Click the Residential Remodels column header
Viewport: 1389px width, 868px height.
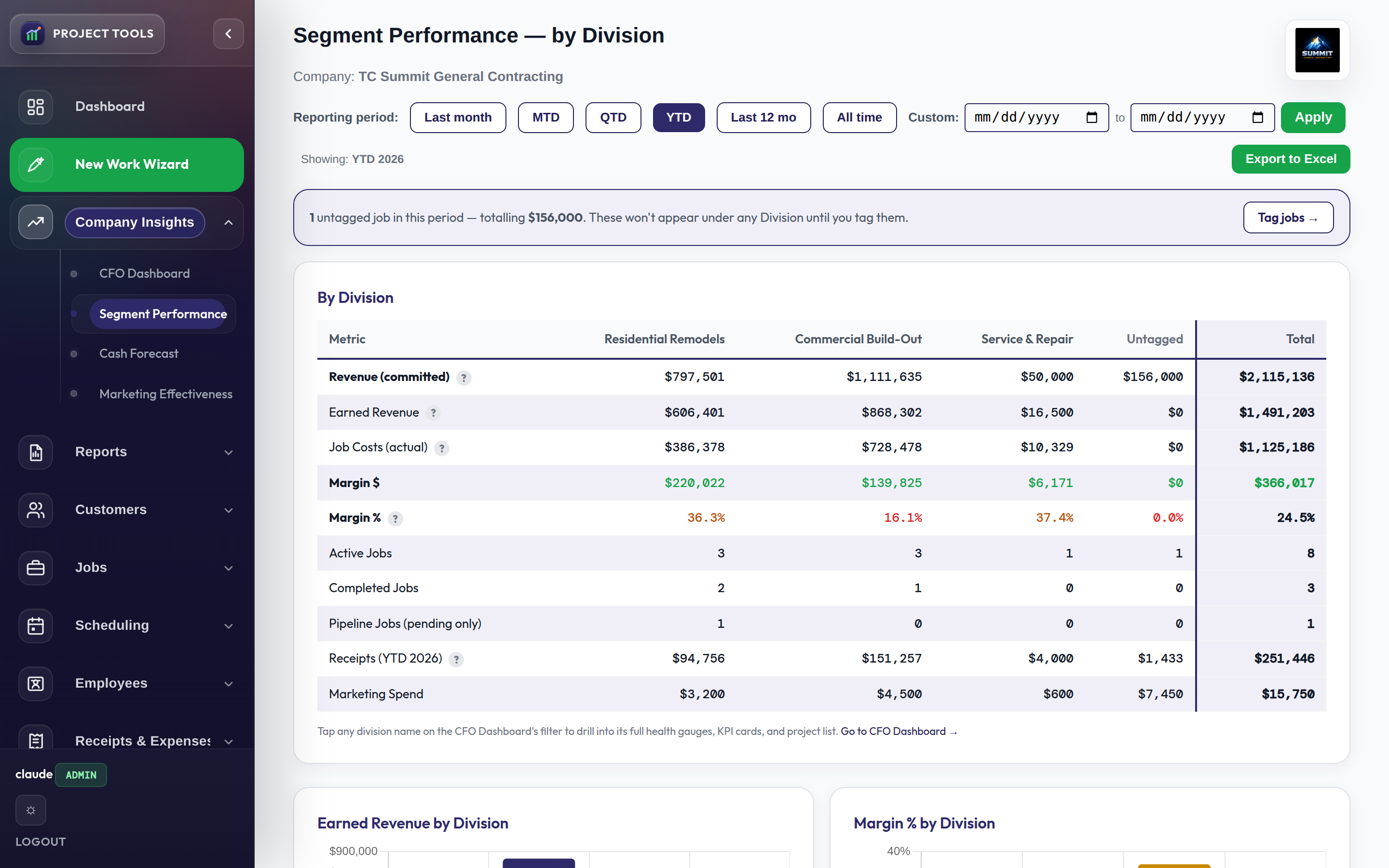(x=664, y=339)
